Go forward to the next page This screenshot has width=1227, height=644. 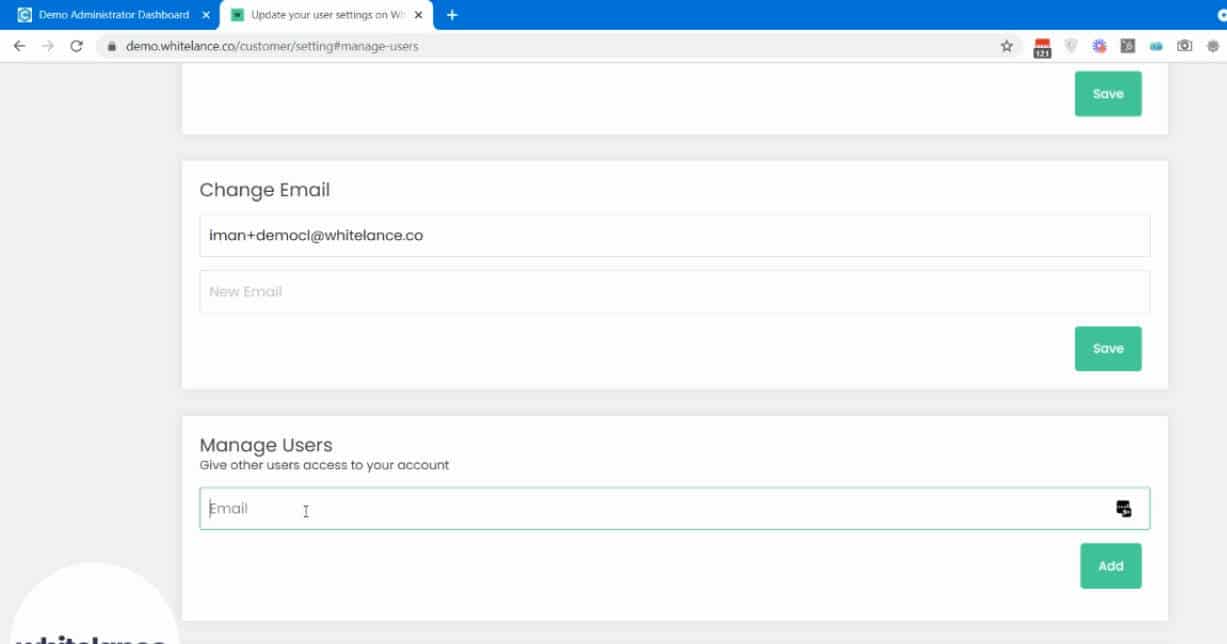48,46
